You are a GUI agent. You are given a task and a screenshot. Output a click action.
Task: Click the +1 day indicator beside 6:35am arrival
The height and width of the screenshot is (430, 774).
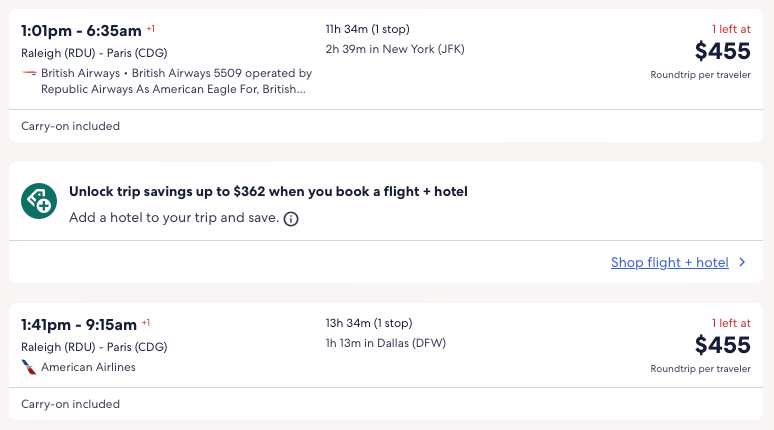pos(150,28)
